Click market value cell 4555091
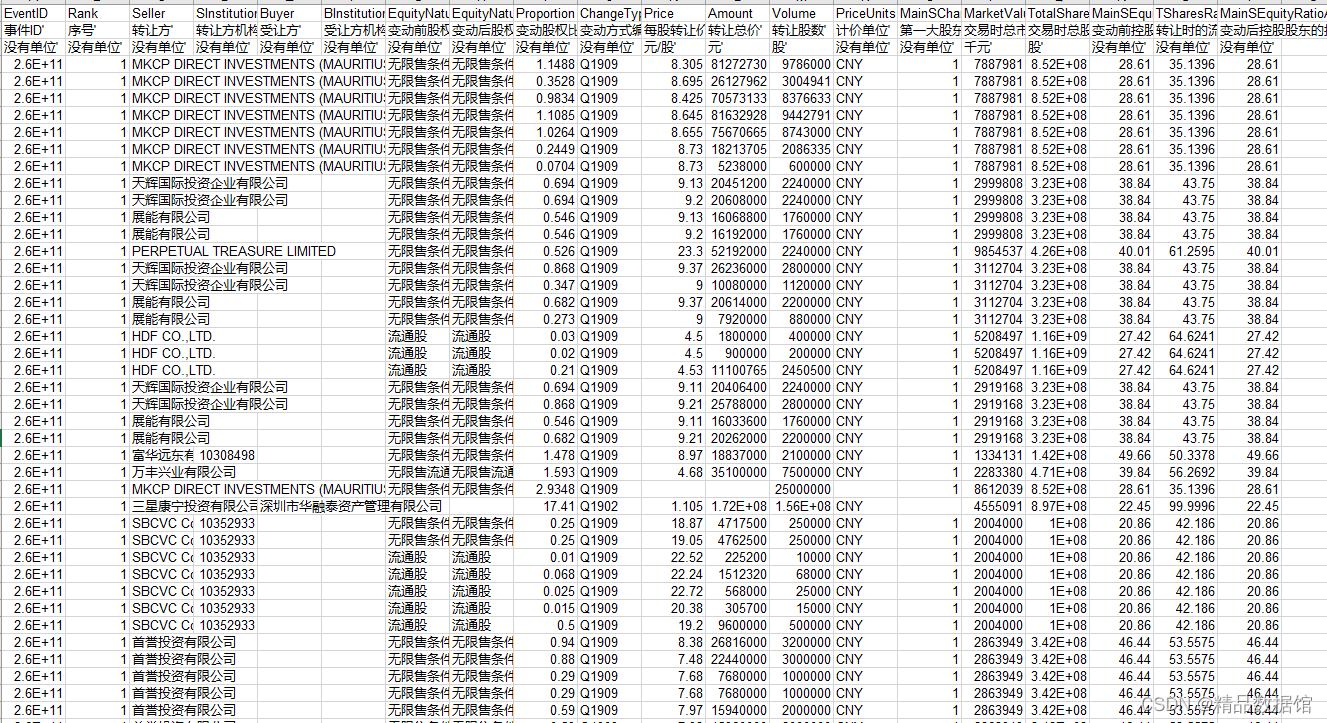The width and height of the screenshot is (1327, 723). [x=993, y=506]
